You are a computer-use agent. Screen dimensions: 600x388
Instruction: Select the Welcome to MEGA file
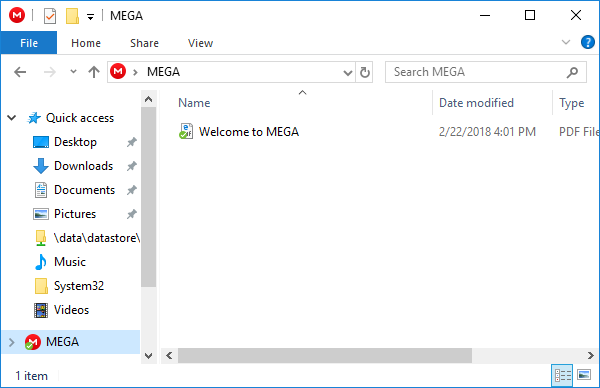[248, 132]
